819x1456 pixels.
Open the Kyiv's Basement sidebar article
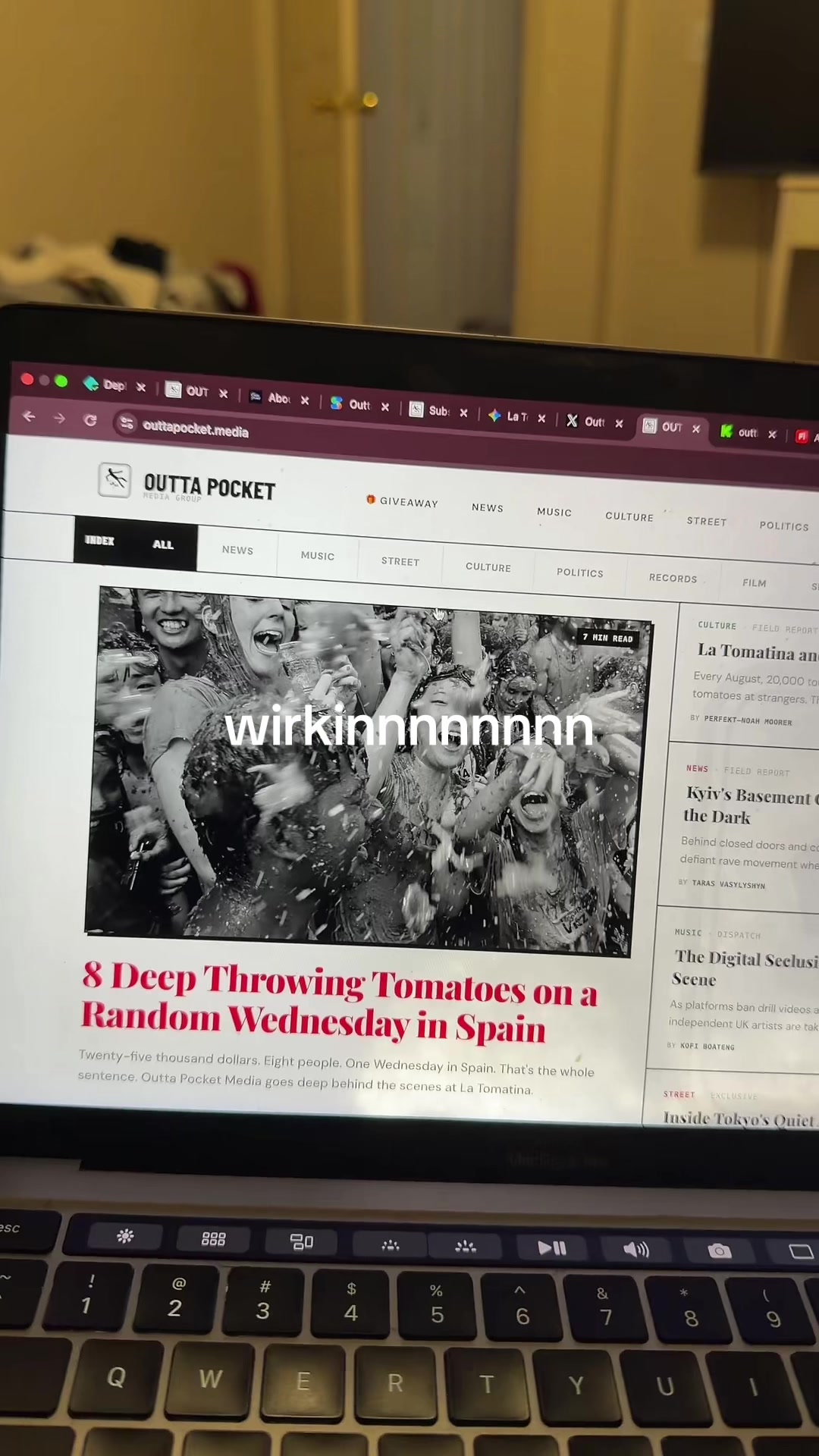751,805
